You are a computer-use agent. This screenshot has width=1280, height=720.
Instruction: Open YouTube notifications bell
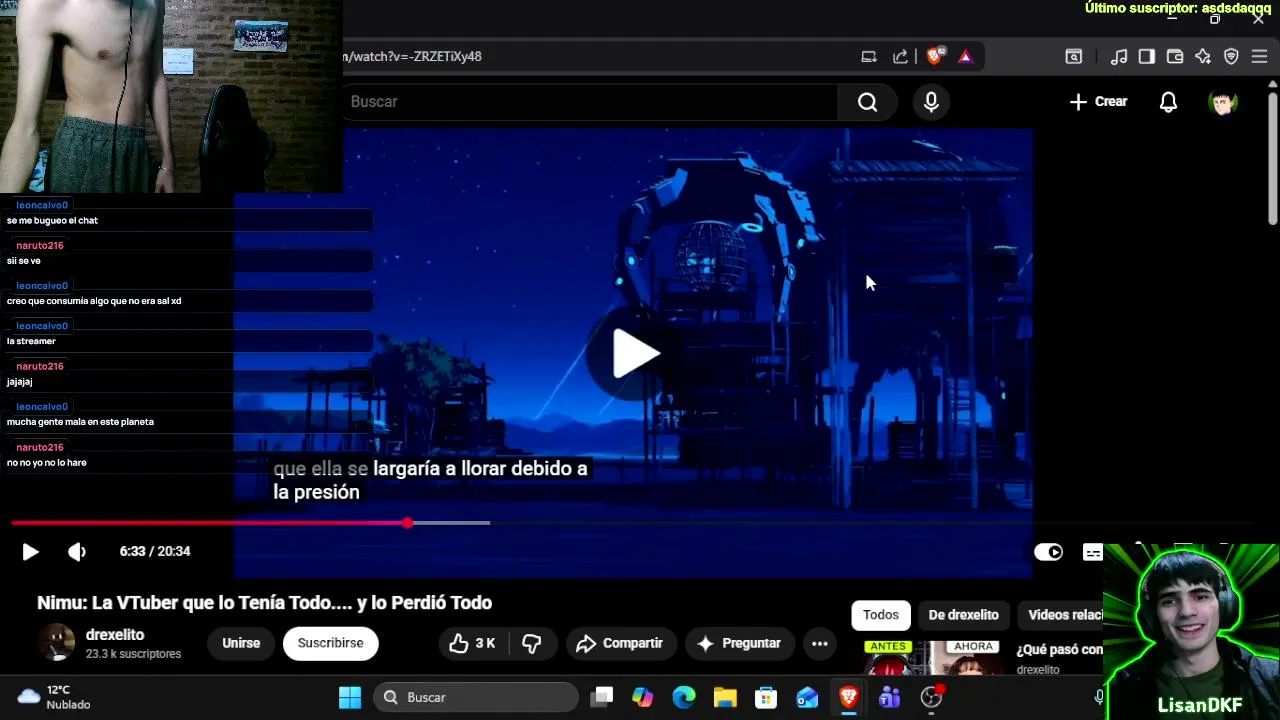[1168, 102]
